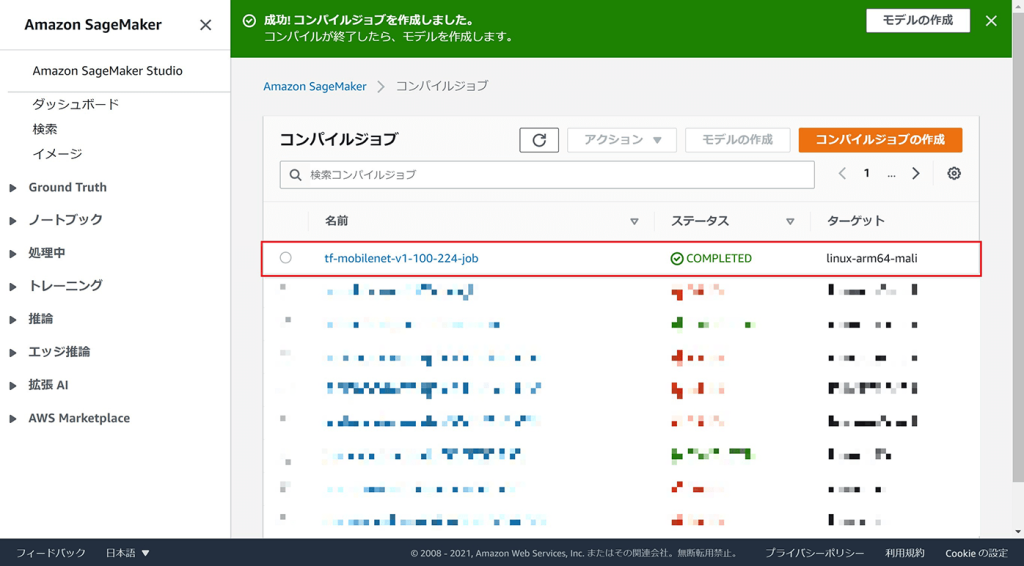The height and width of the screenshot is (566, 1024).
Task: Dismiss the green success notification banner
Action: tap(991, 21)
